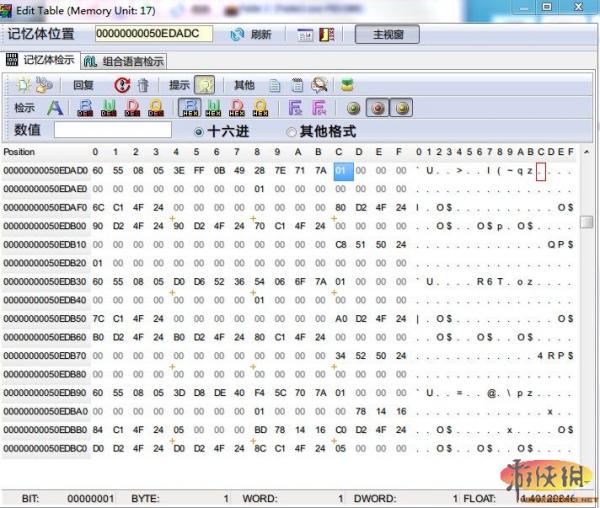Select Byte HEX display mode

(x=190, y=108)
